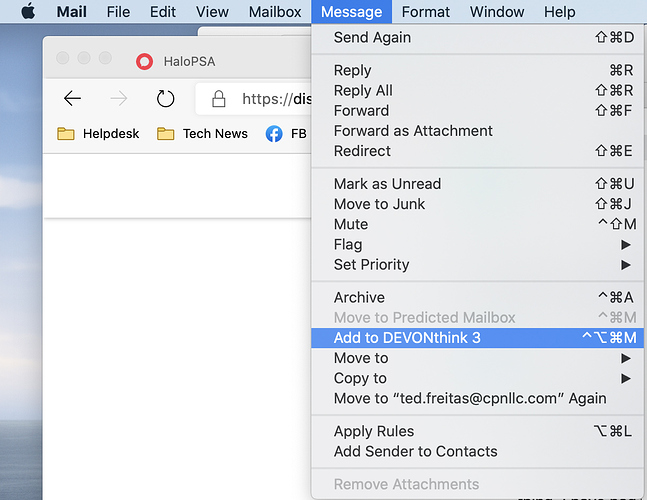Image resolution: width=647 pixels, height=500 pixels.
Task: Choose Forward in the menu
Action: pyautogui.click(x=477, y=111)
